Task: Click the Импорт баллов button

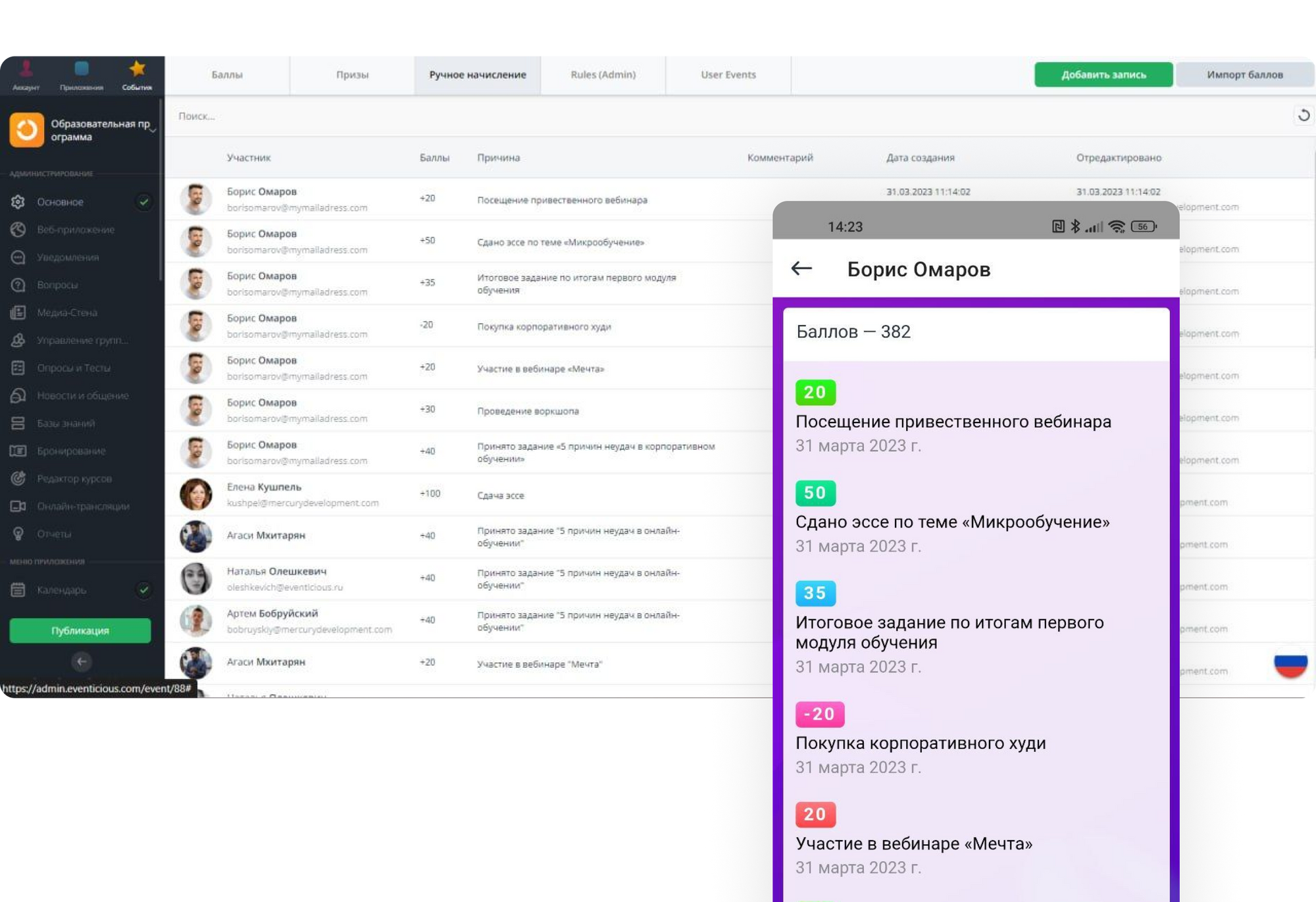Action: click(1244, 75)
